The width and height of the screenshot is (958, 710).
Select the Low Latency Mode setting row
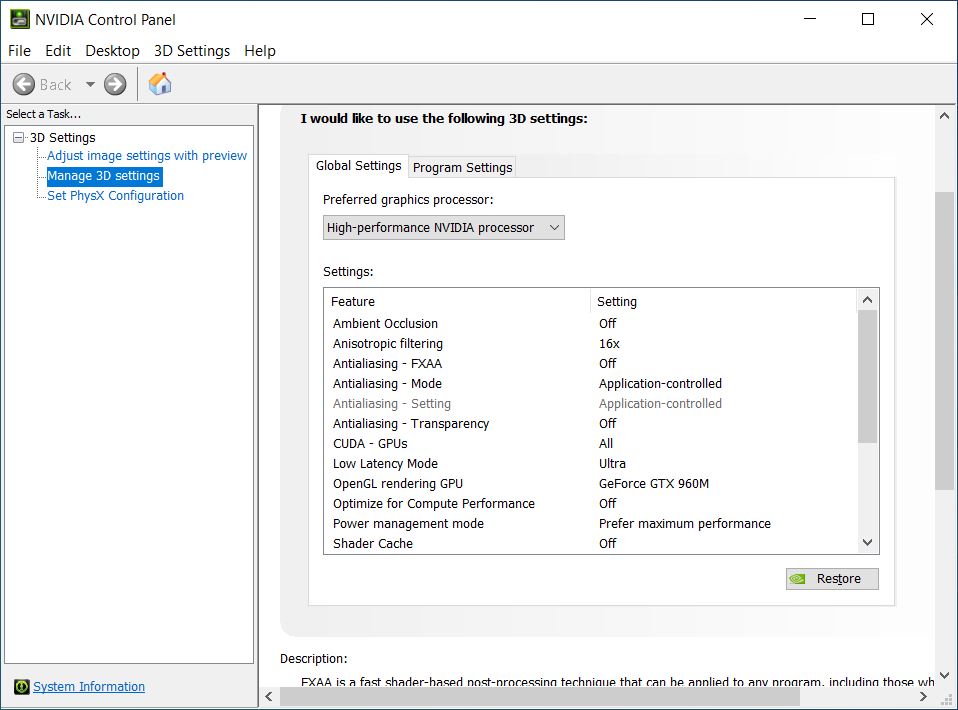click(x=385, y=464)
